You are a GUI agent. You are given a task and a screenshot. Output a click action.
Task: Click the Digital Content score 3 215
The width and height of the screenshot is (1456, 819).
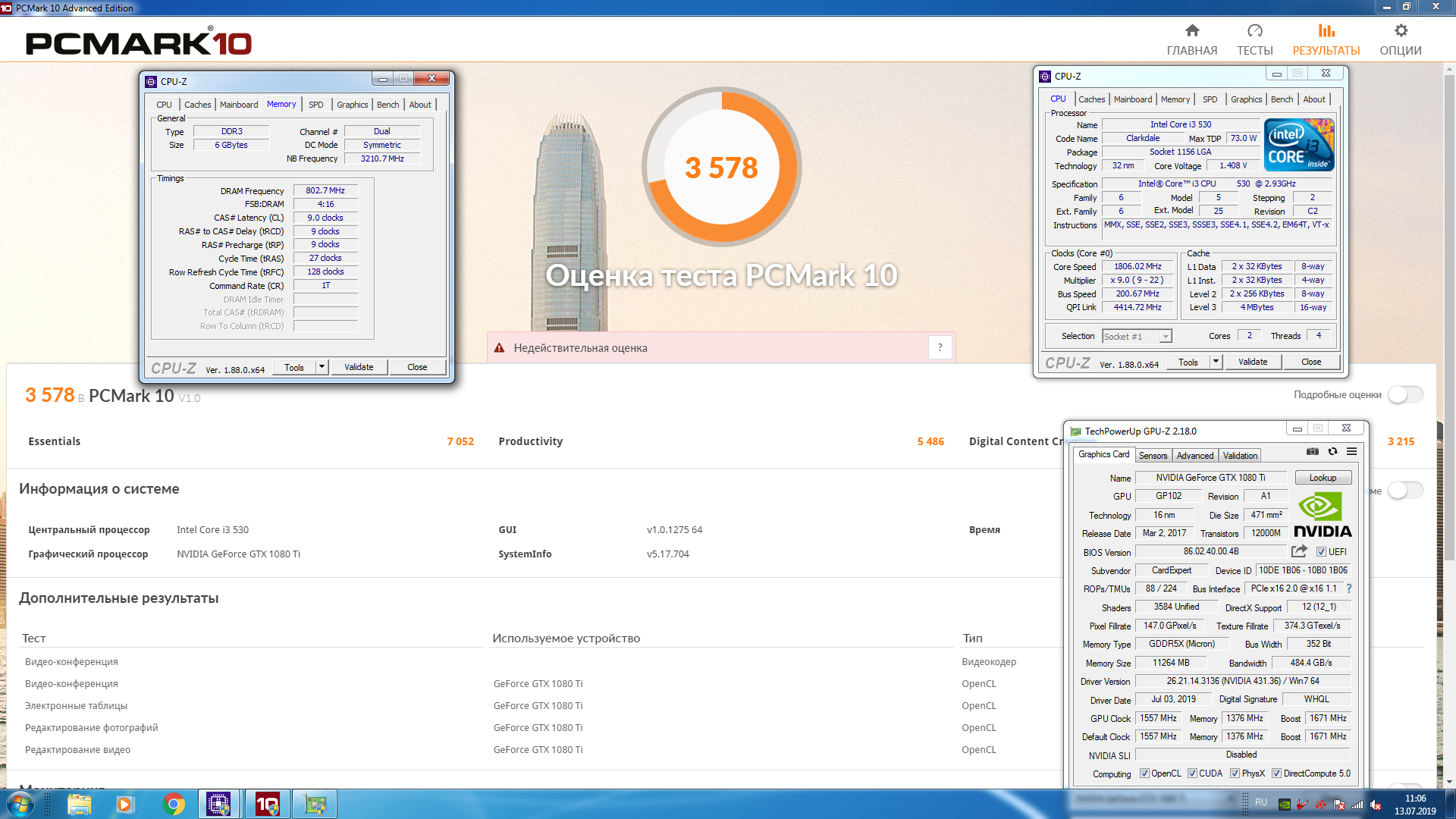click(x=1401, y=441)
